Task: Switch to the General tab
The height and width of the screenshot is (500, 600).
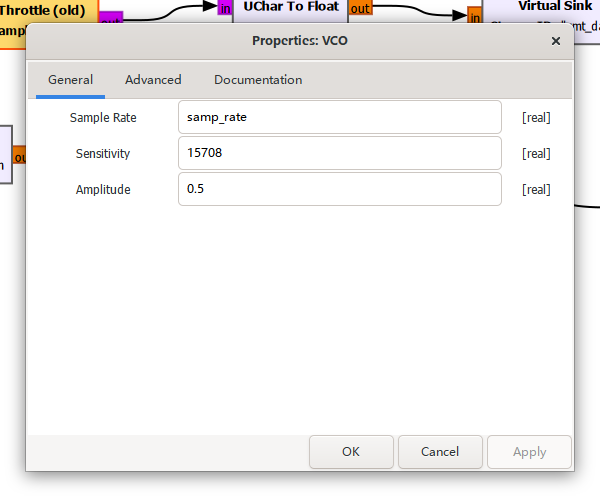Action: [70, 80]
